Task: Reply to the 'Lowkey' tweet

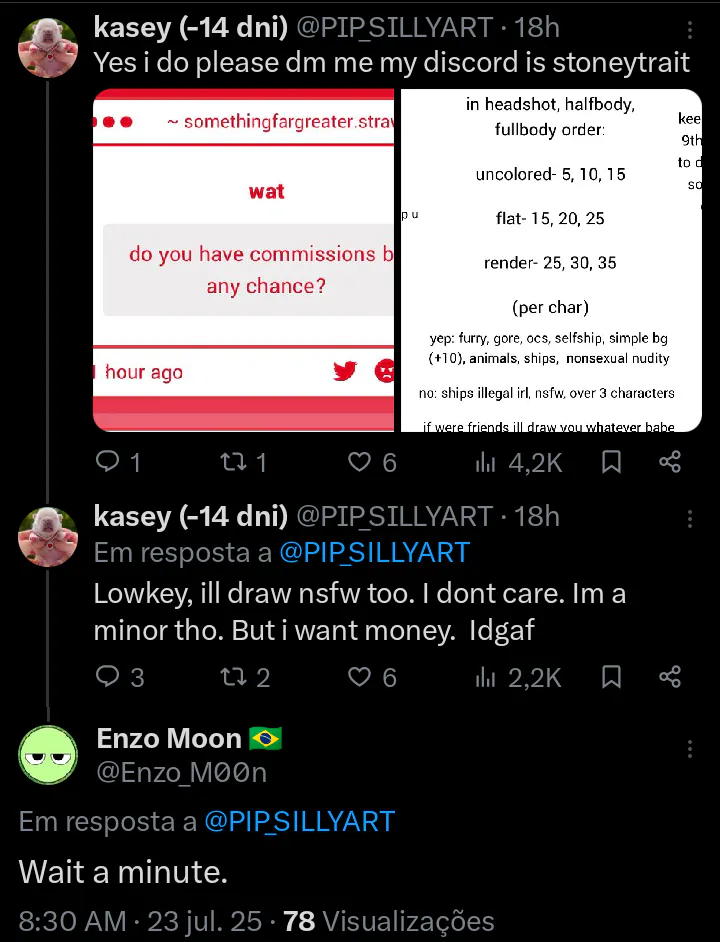Action: (x=120, y=677)
